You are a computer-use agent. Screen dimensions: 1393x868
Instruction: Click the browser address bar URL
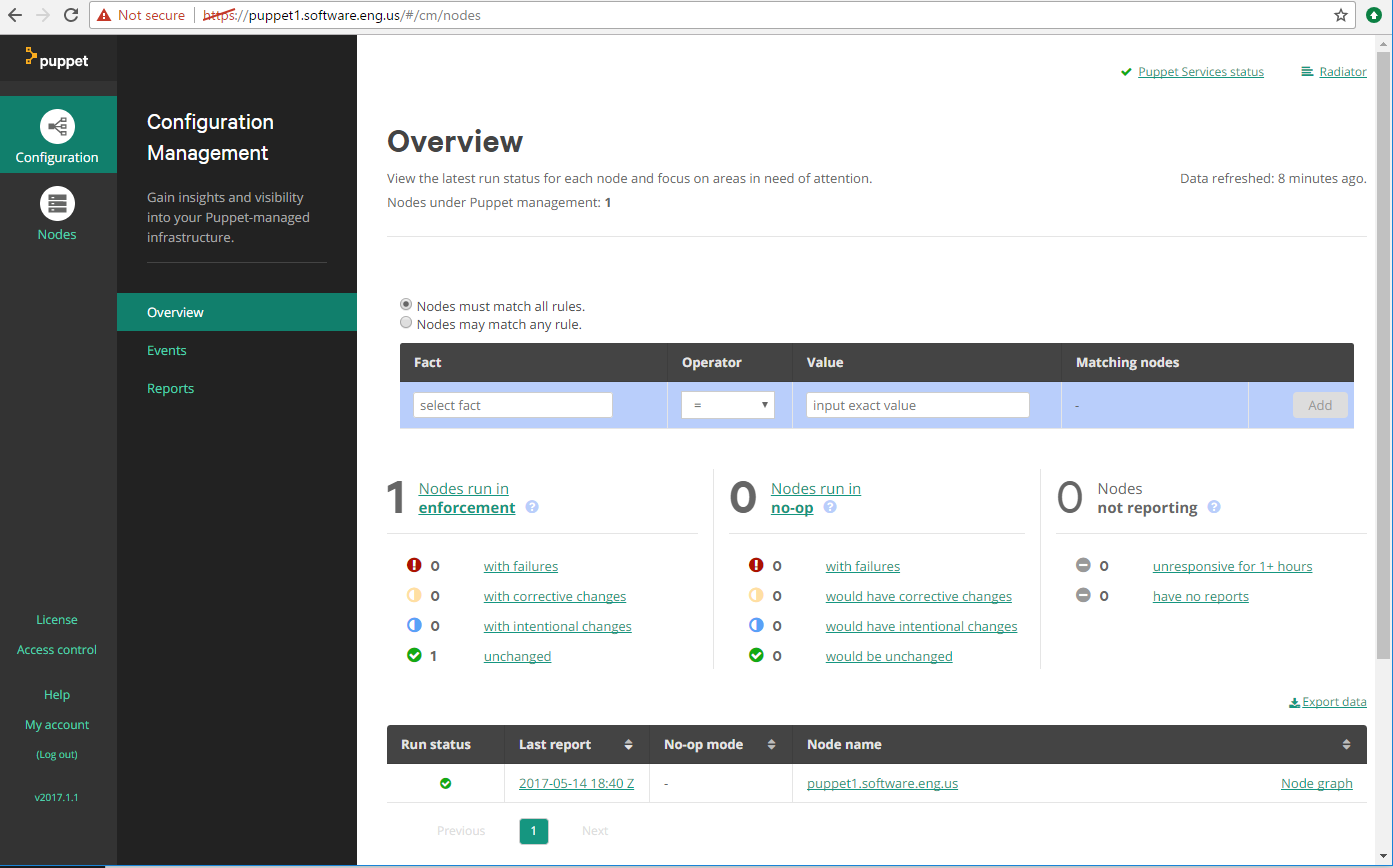(x=343, y=15)
